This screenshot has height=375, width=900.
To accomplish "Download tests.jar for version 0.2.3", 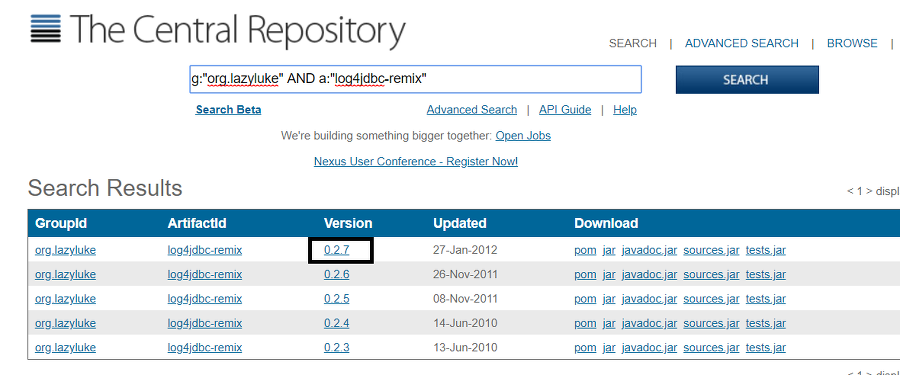I will tap(766, 347).
